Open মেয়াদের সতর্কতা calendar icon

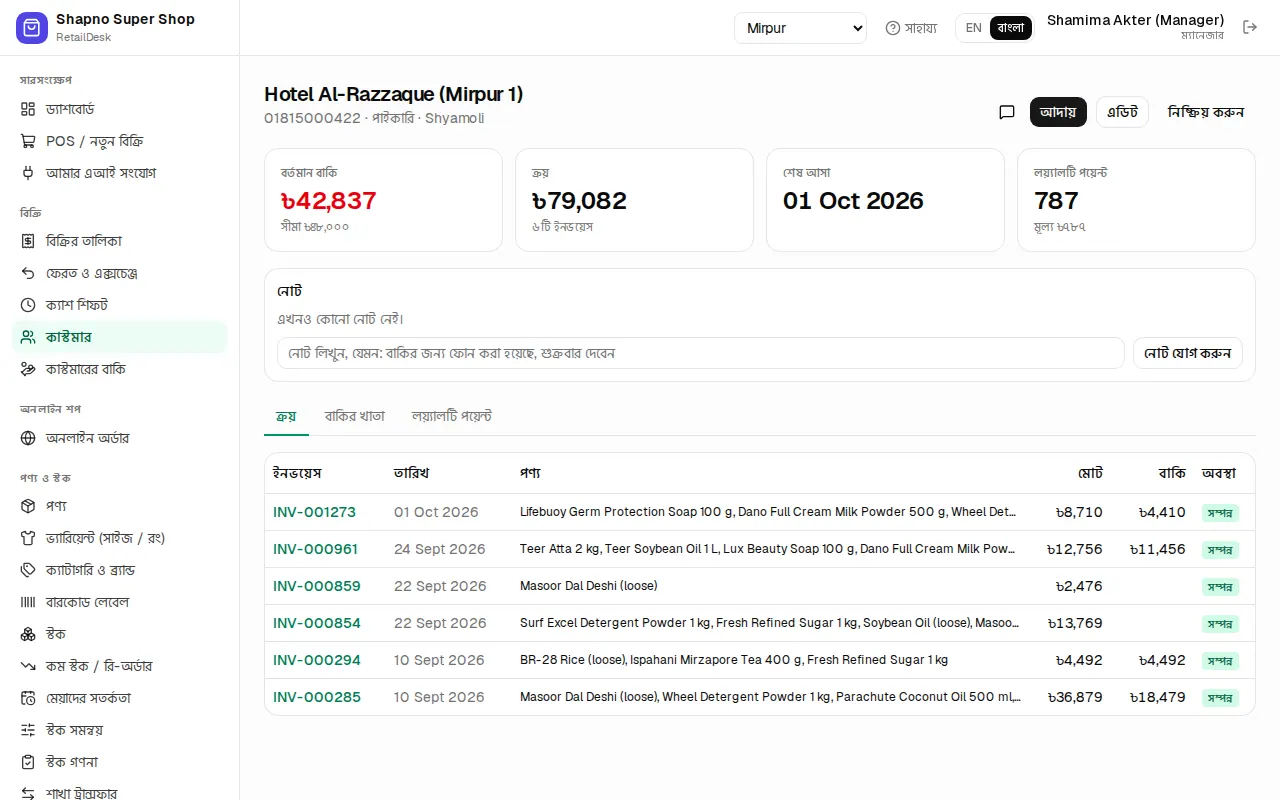tap(28, 698)
